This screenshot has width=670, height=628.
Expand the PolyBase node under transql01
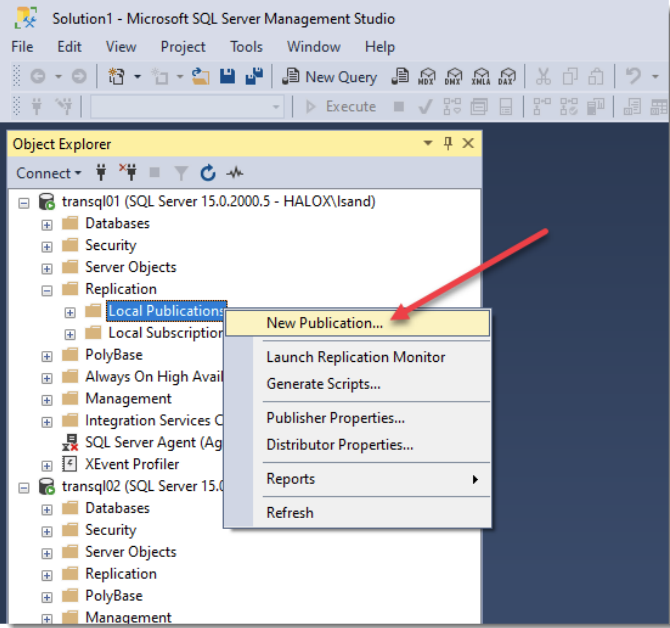pyautogui.click(x=47, y=356)
